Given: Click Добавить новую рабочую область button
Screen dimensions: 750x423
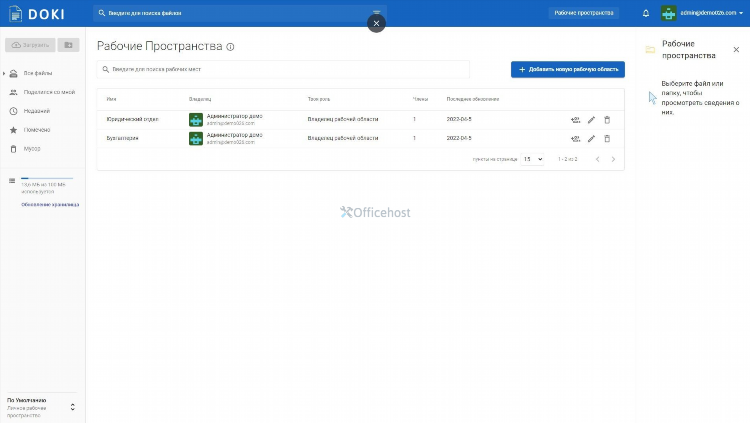Looking at the screenshot, I should (568, 69).
